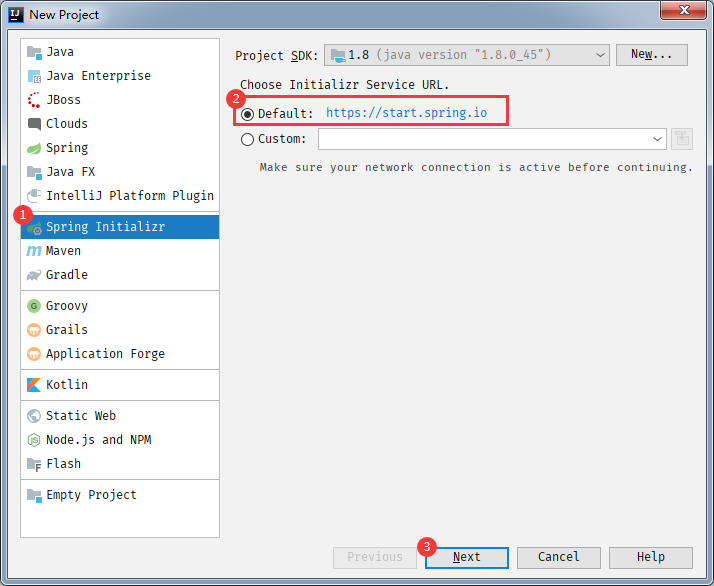Click the Application Forge orange icon
The image size is (714, 586).
(x=34, y=354)
